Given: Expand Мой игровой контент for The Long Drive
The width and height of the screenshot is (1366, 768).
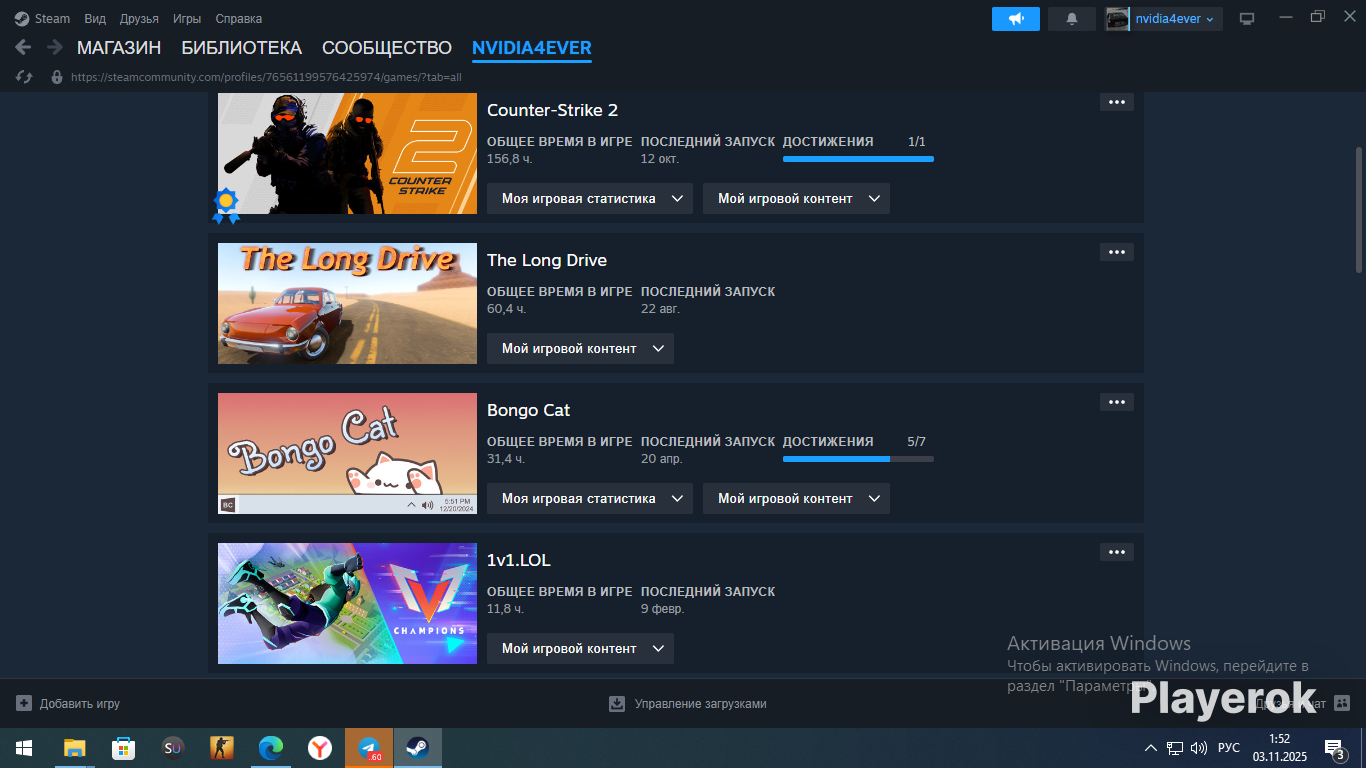Looking at the screenshot, I should coord(580,348).
